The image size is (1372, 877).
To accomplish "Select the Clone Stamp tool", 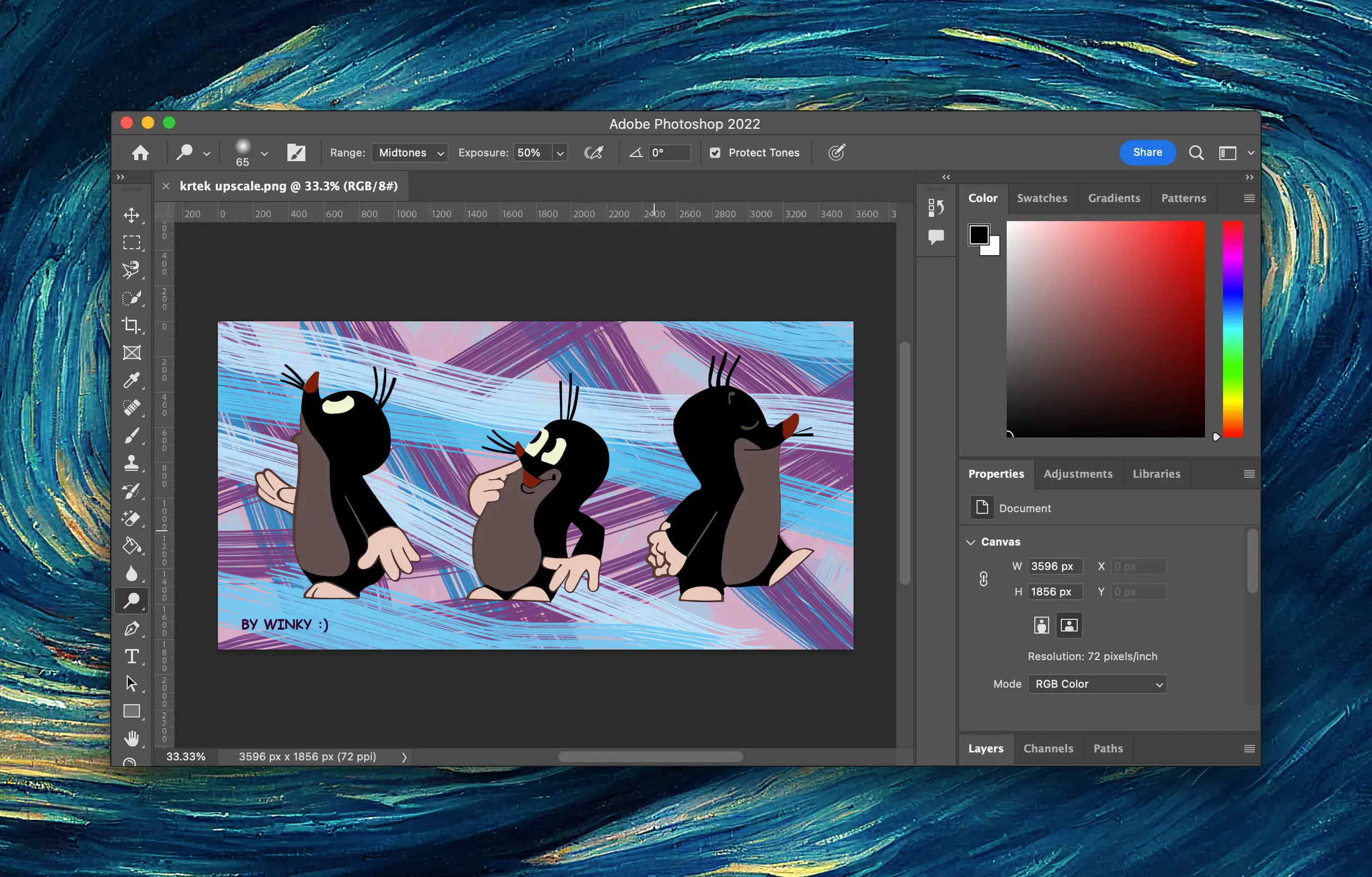I will 131,463.
